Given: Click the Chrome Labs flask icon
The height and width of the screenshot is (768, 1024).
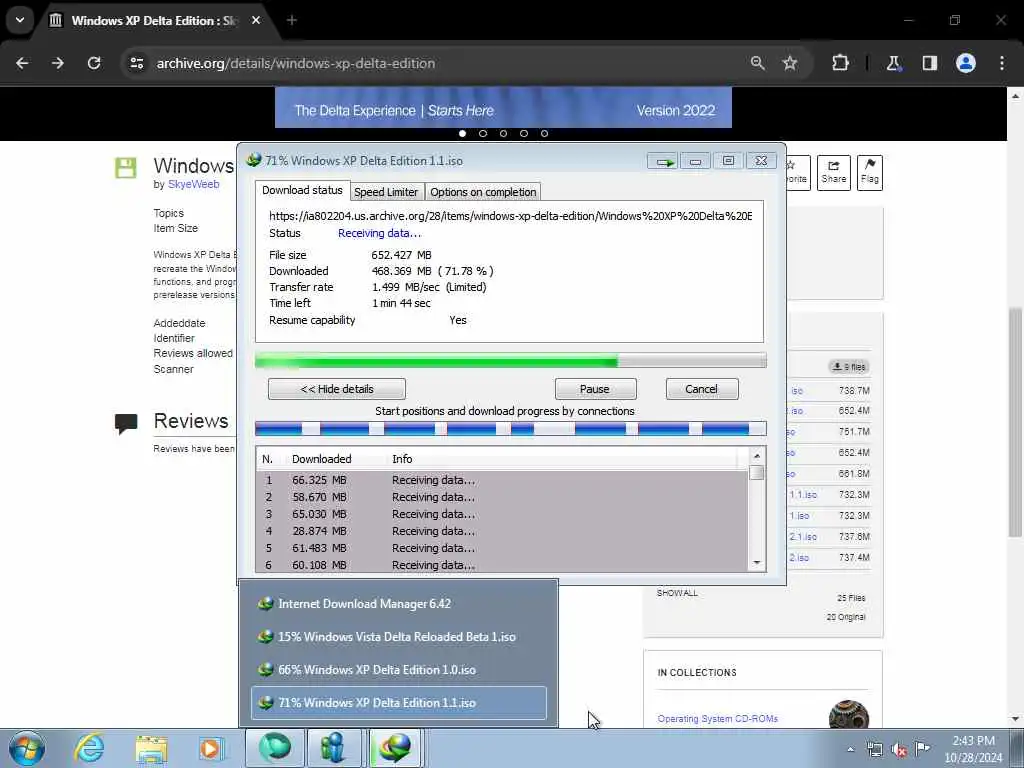Looking at the screenshot, I should tap(893, 63).
